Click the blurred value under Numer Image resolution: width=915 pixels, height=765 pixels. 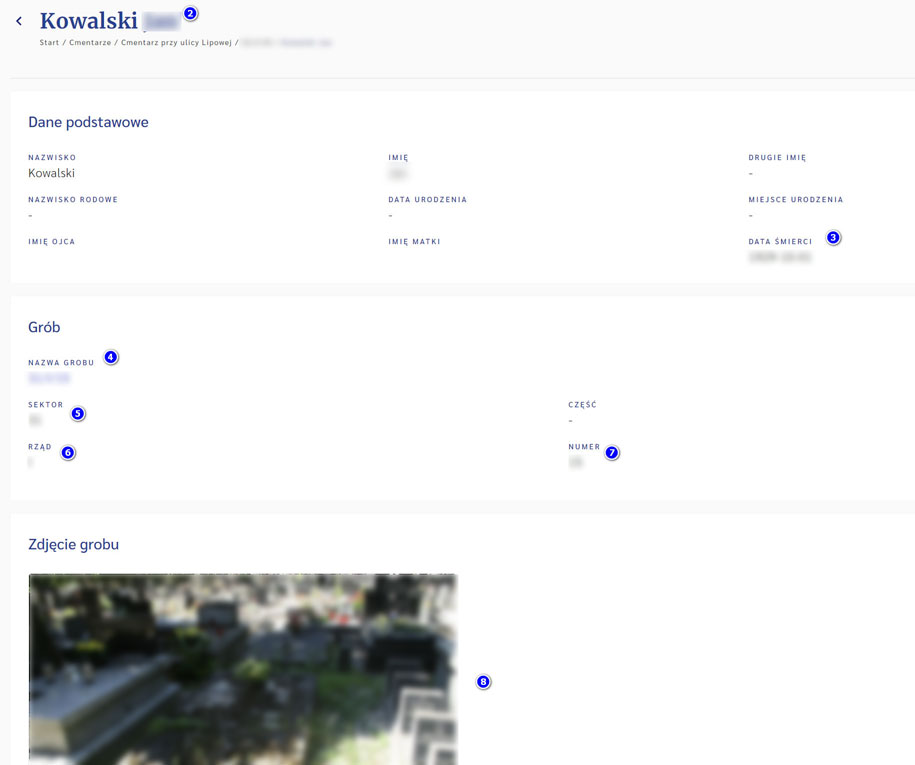(575, 463)
